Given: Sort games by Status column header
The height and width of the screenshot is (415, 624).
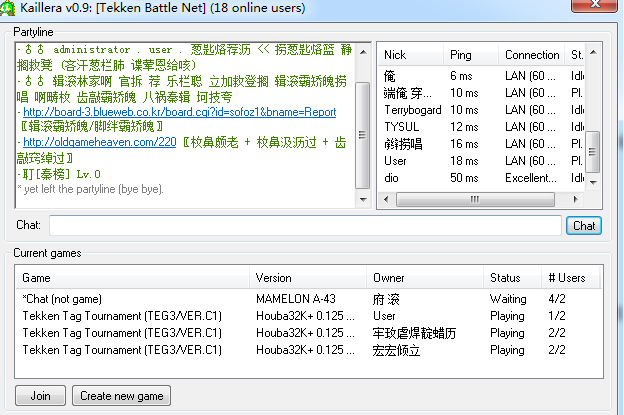Looking at the screenshot, I should [x=513, y=278].
